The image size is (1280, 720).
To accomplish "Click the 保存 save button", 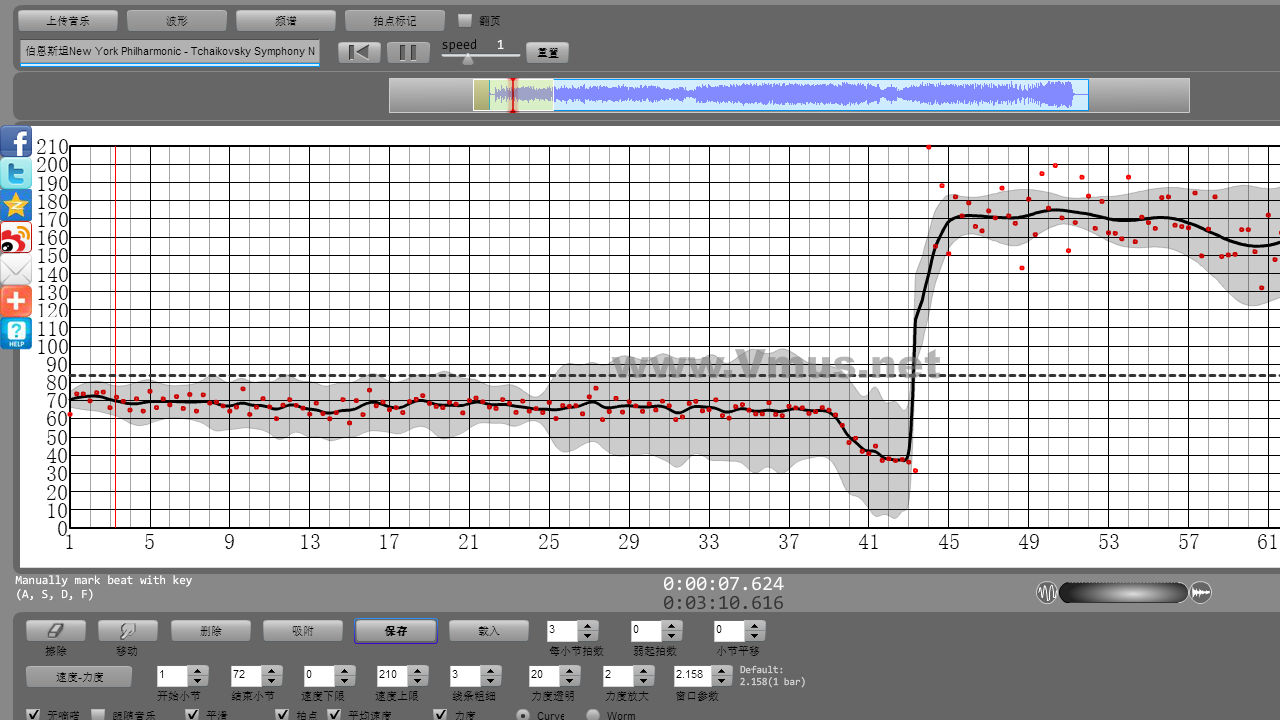I will (396, 631).
